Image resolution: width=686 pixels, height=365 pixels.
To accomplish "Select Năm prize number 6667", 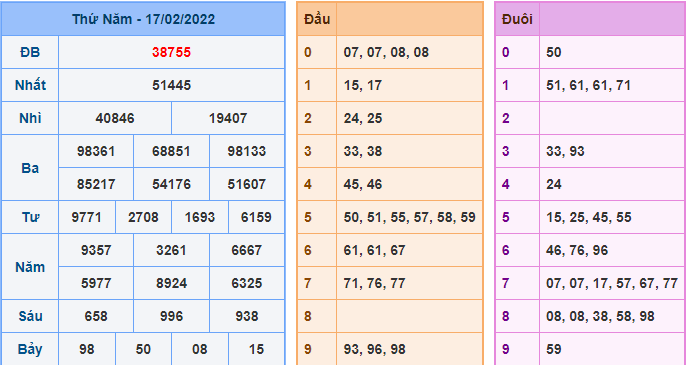I will coord(247,250).
